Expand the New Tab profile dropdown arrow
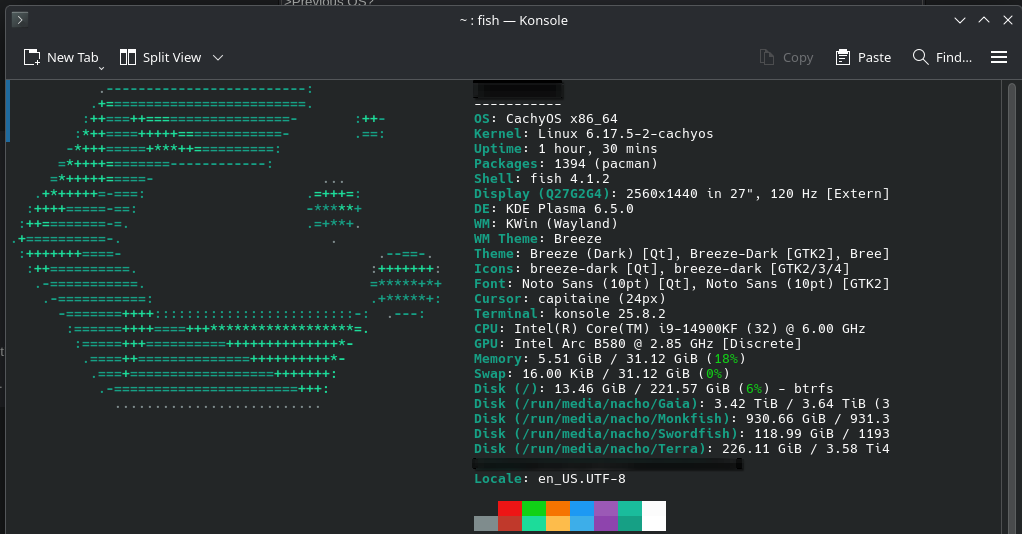The width and height of the screenshot is (1022, 534). 101,68
